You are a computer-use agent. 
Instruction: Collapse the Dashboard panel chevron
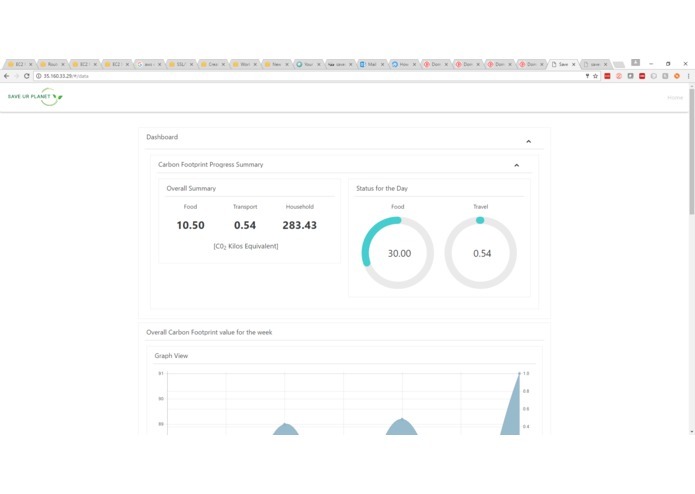[528, 141]
